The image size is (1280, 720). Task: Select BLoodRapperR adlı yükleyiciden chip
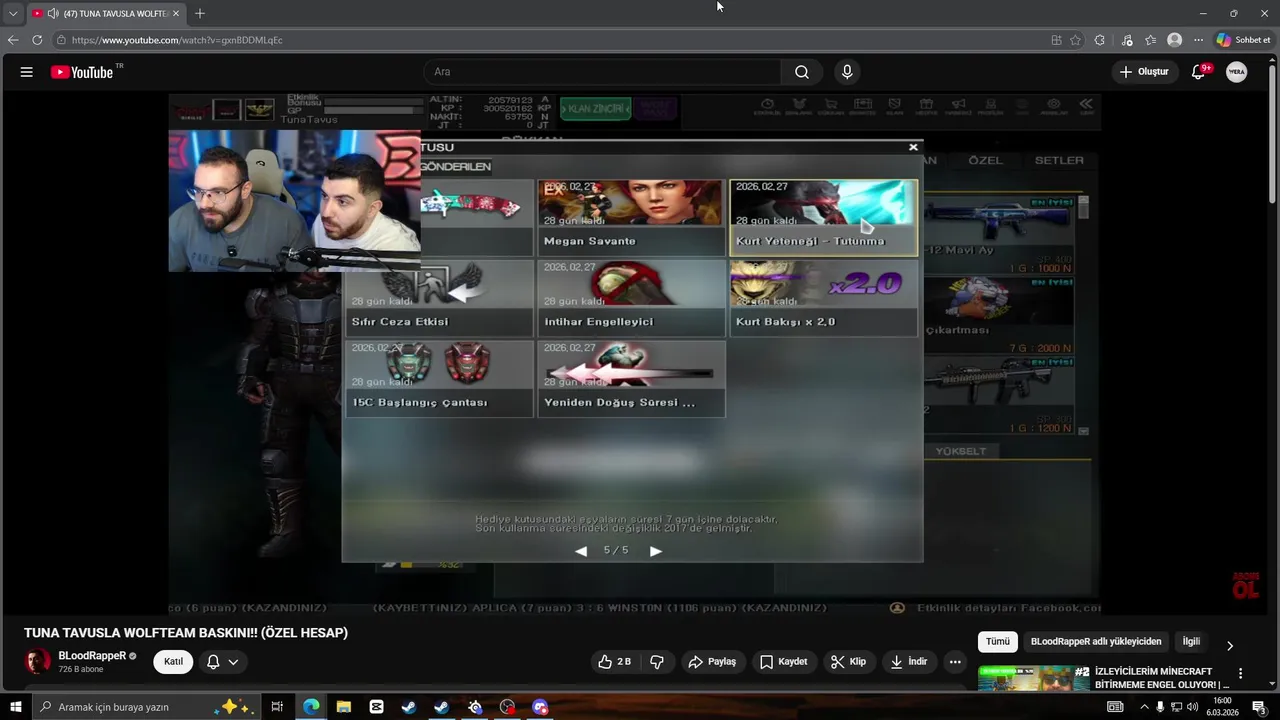(1096, 642)
